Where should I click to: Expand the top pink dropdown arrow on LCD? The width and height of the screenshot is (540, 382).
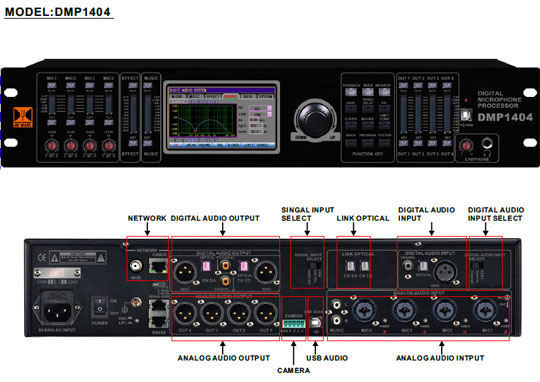click(269, 109)
